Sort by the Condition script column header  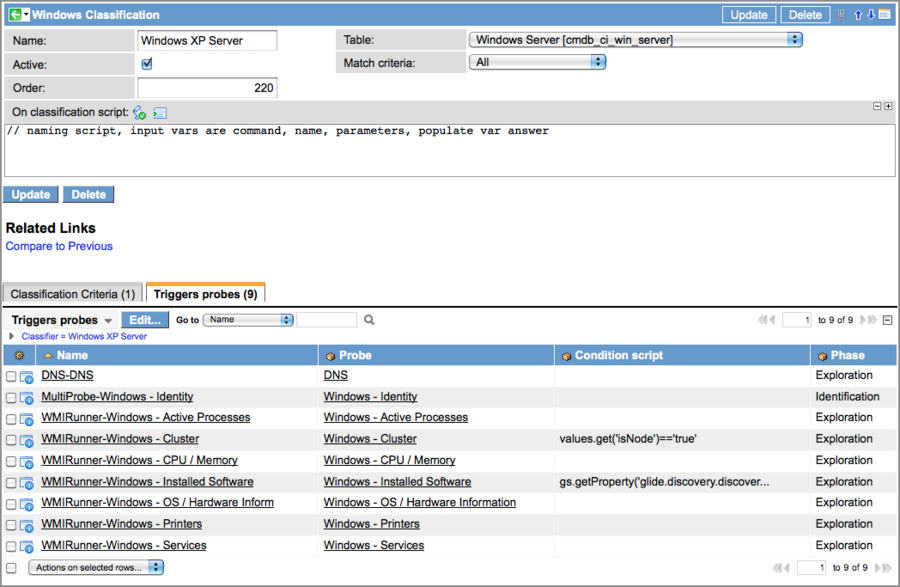tap(619, 355)
